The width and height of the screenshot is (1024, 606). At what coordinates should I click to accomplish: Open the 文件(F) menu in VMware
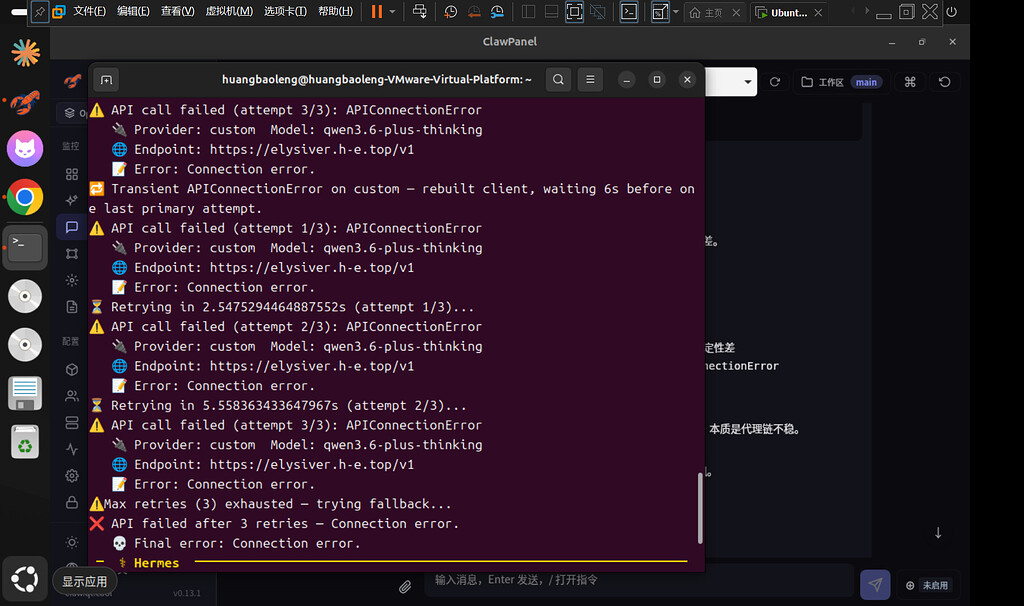pyautogui.click(x=89, y=12)
